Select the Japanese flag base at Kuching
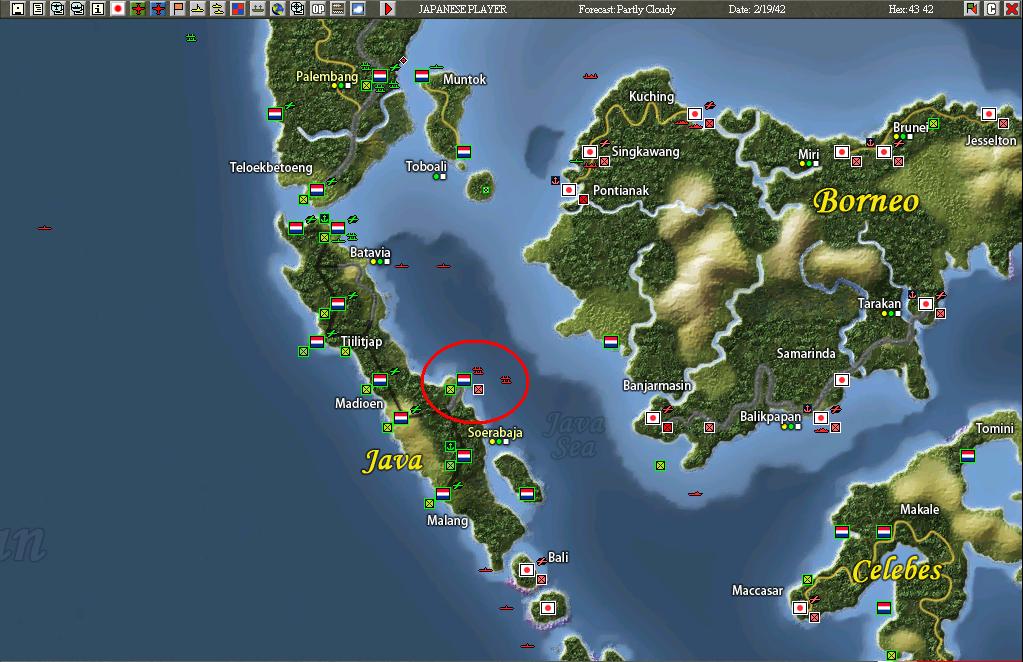Screen dimensions: 1023x662 click(695, 114)
